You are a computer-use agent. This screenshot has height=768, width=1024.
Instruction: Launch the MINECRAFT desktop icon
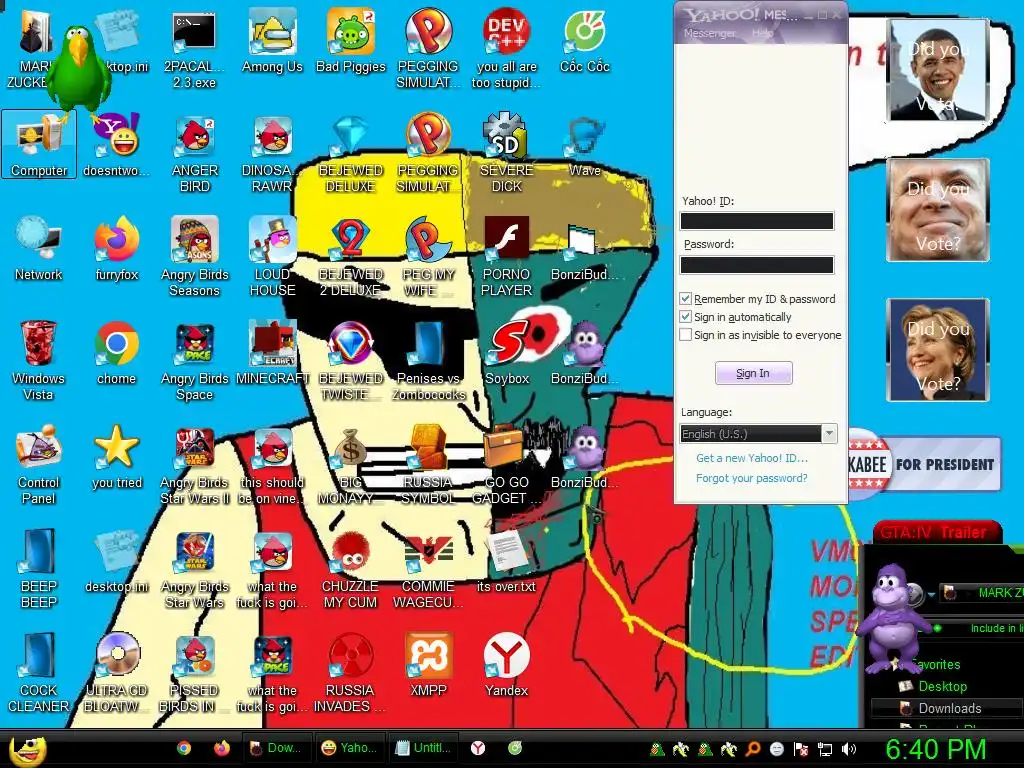coord(272,353)
